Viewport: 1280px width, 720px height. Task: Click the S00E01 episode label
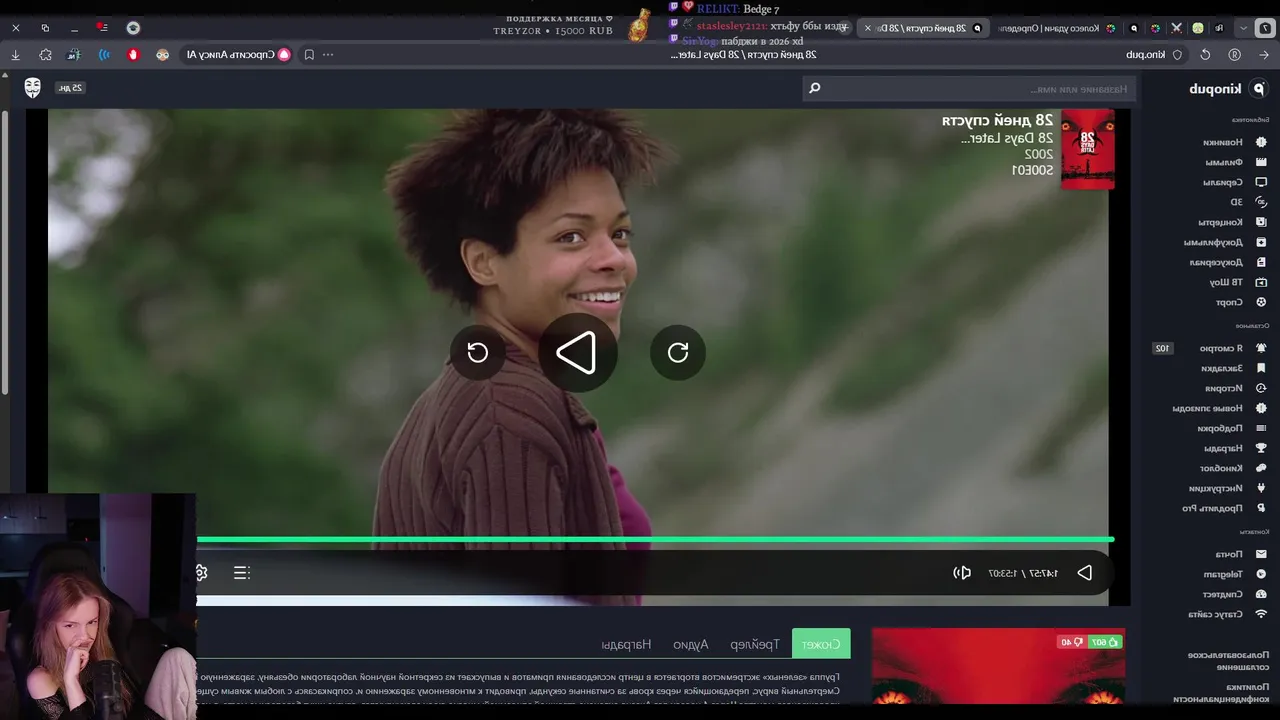coord(1033,171)
